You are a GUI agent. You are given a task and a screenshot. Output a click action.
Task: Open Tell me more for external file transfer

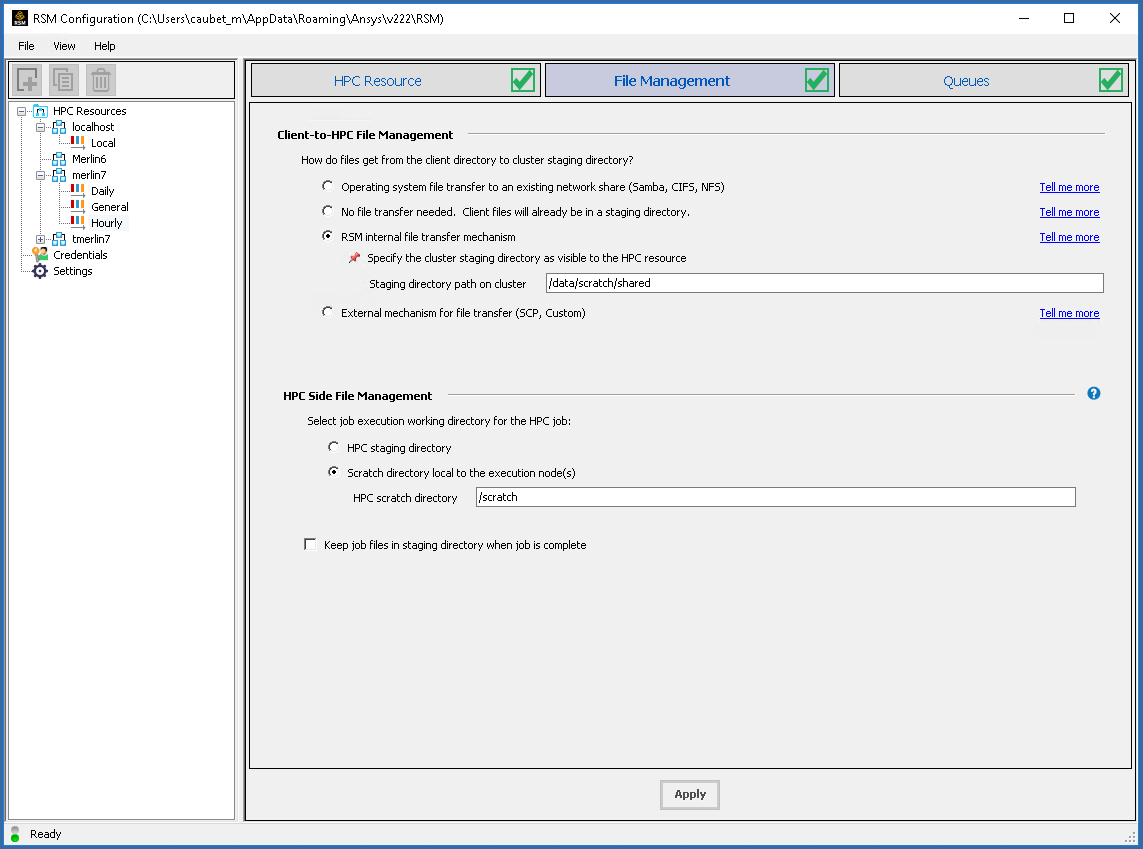coord(1069,312)
